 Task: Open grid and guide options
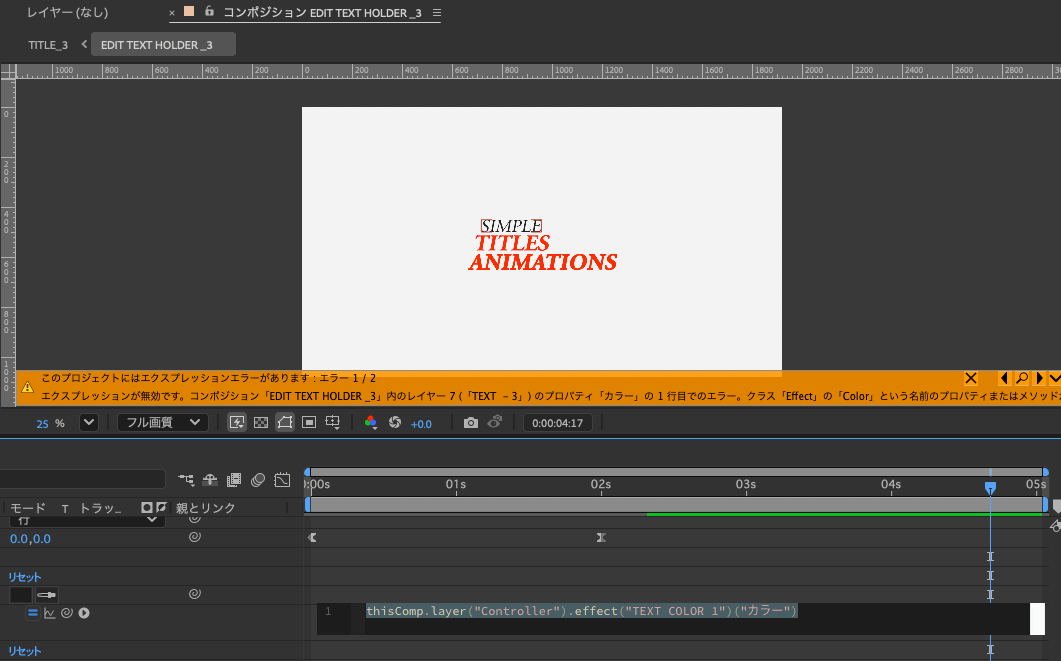tap(333, 423)
